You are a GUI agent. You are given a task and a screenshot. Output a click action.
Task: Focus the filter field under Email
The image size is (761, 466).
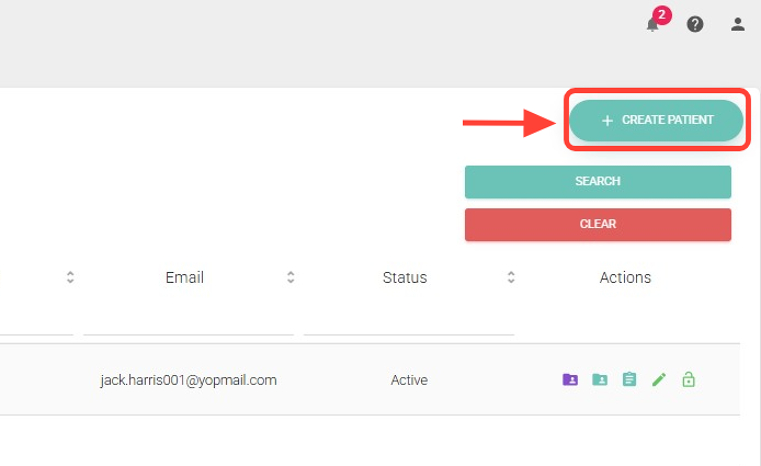188,320
